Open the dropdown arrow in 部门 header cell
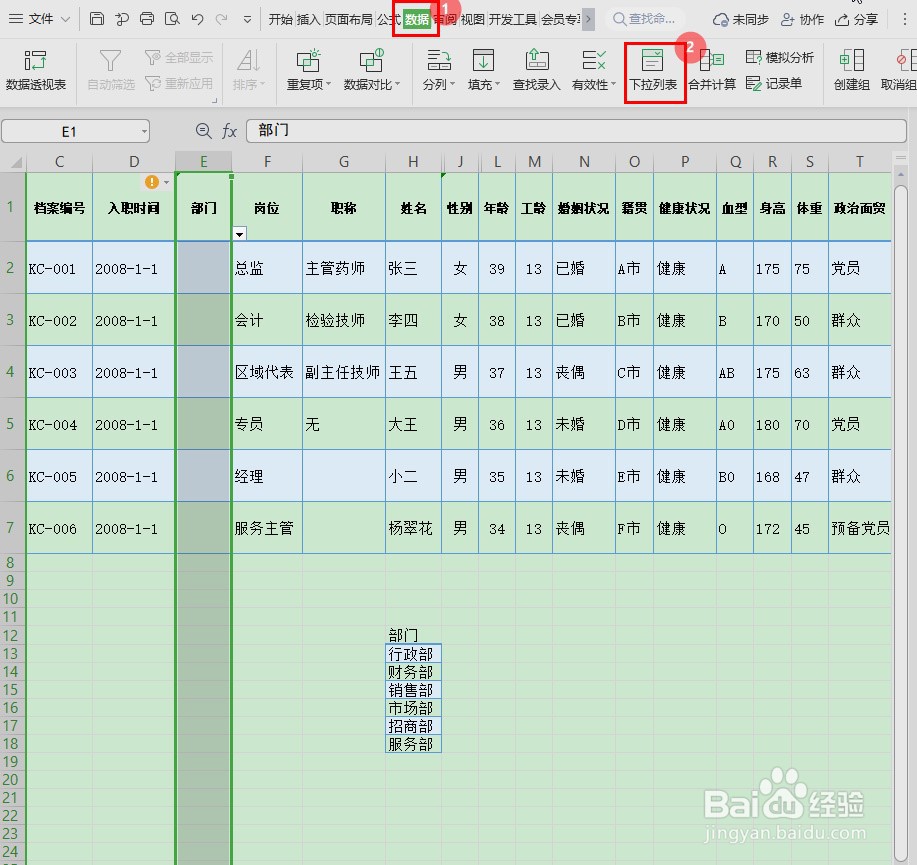This screenshot has height=865, width=917. [x=239, y=234]
